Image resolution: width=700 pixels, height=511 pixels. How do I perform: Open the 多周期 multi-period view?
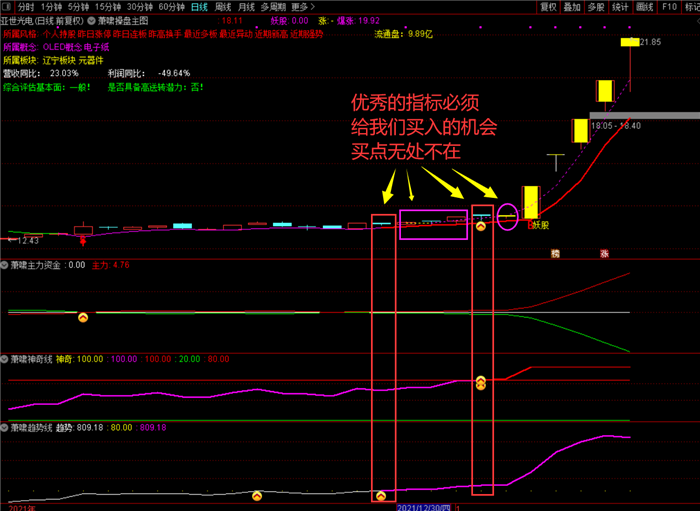coord(273,7)
